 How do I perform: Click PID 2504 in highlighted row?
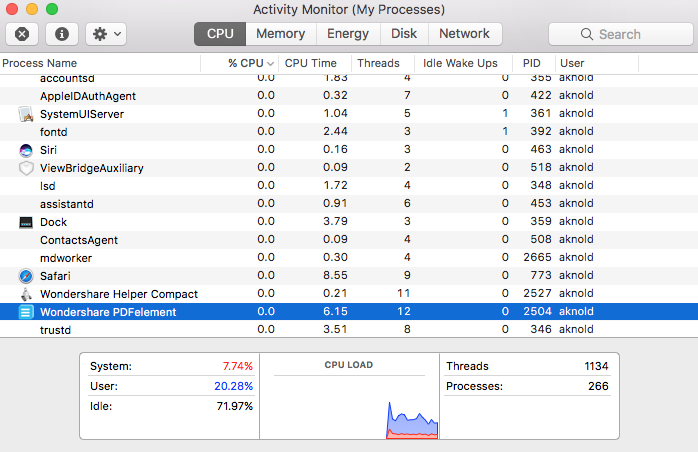click(x=537, y=311)
